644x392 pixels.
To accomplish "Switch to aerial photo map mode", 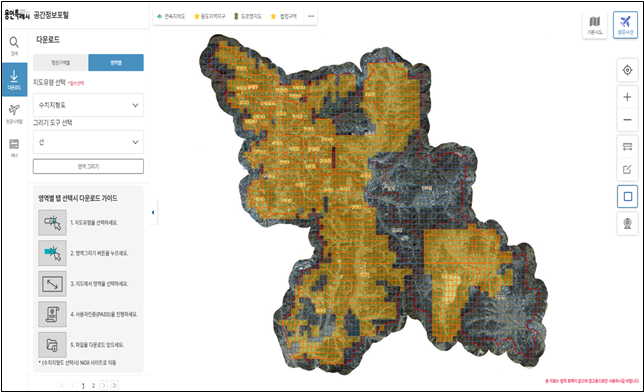I will click(625, 25).
